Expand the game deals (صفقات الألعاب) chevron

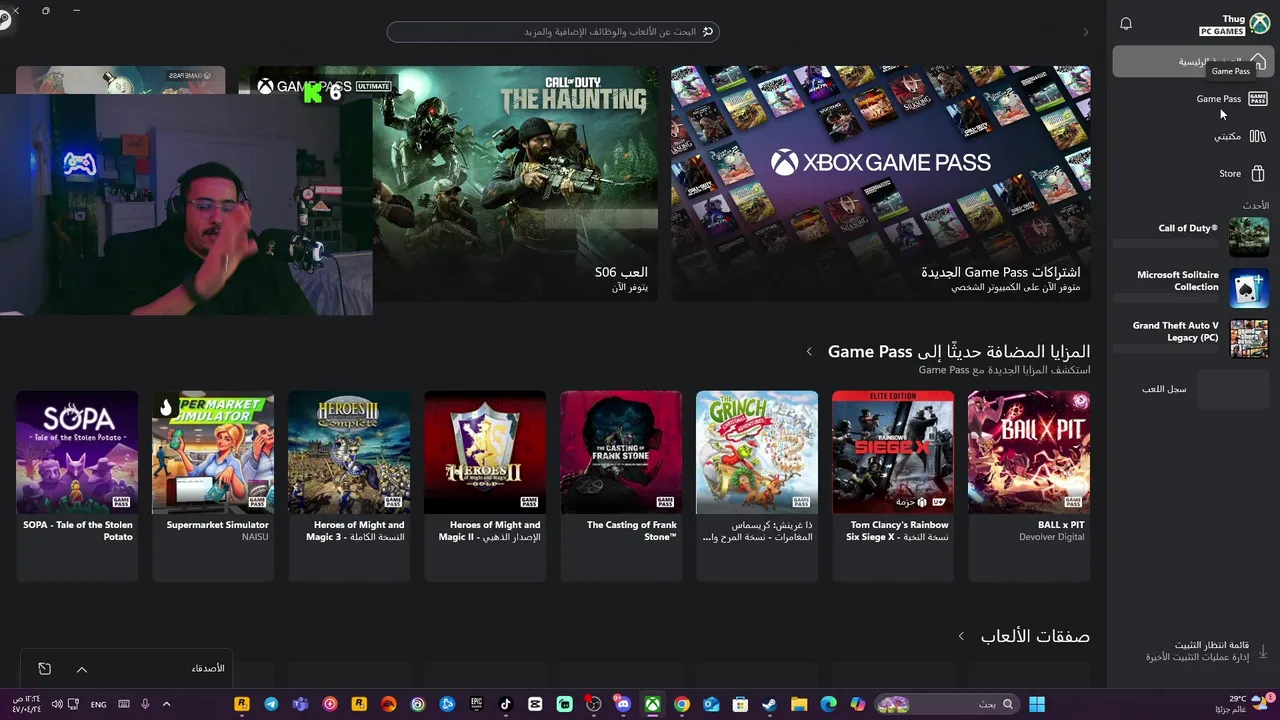(x=961, y=636)
